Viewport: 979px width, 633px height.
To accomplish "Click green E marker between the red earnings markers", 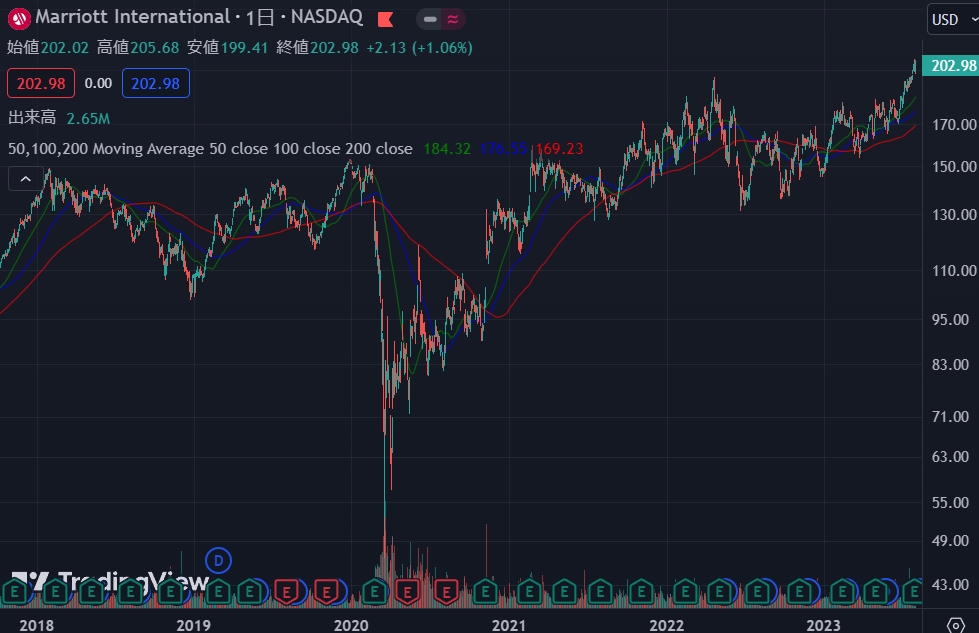I will [375, 591].
